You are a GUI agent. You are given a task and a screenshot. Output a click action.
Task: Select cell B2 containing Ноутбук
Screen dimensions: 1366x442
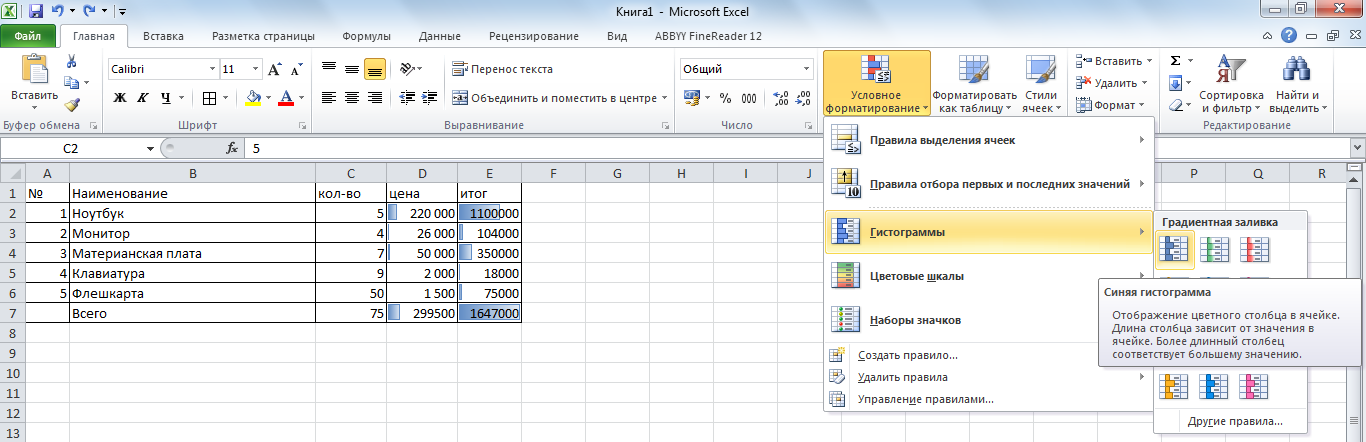192,214
